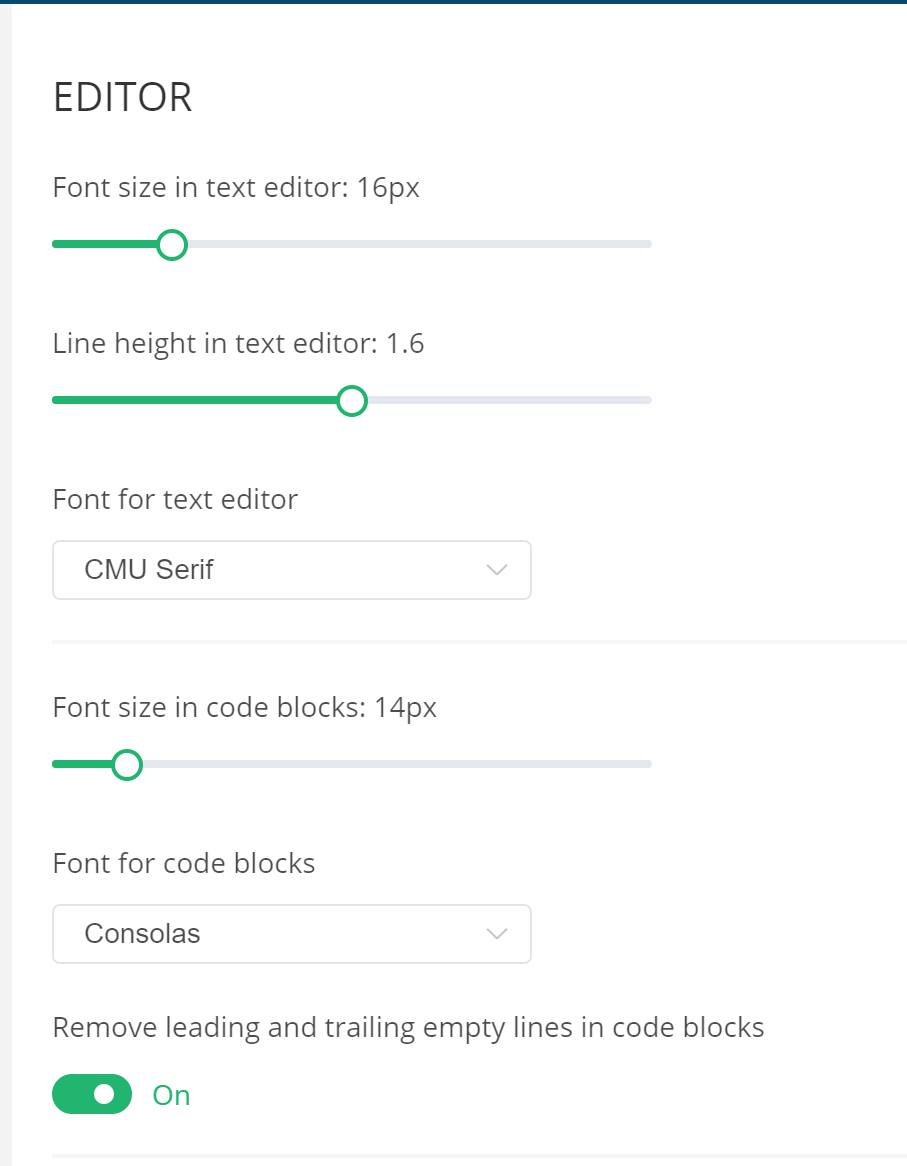Disable removing empty lines in code blocks

pyautogui.click(x=91, y=1094)
